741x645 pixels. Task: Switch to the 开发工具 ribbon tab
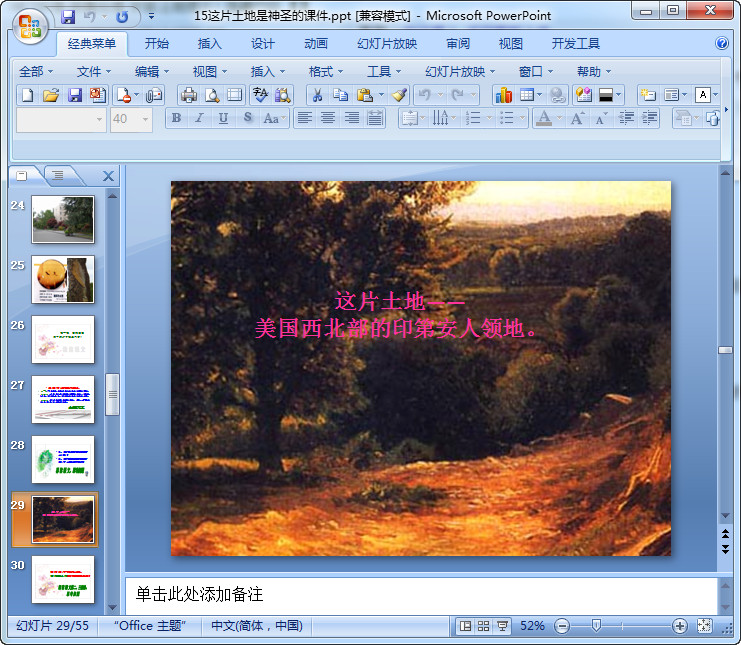(576, 44)
